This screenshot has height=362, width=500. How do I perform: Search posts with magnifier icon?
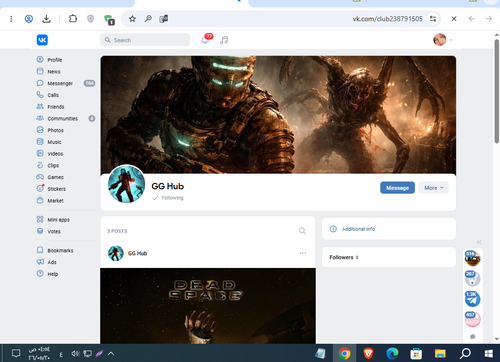302,231
